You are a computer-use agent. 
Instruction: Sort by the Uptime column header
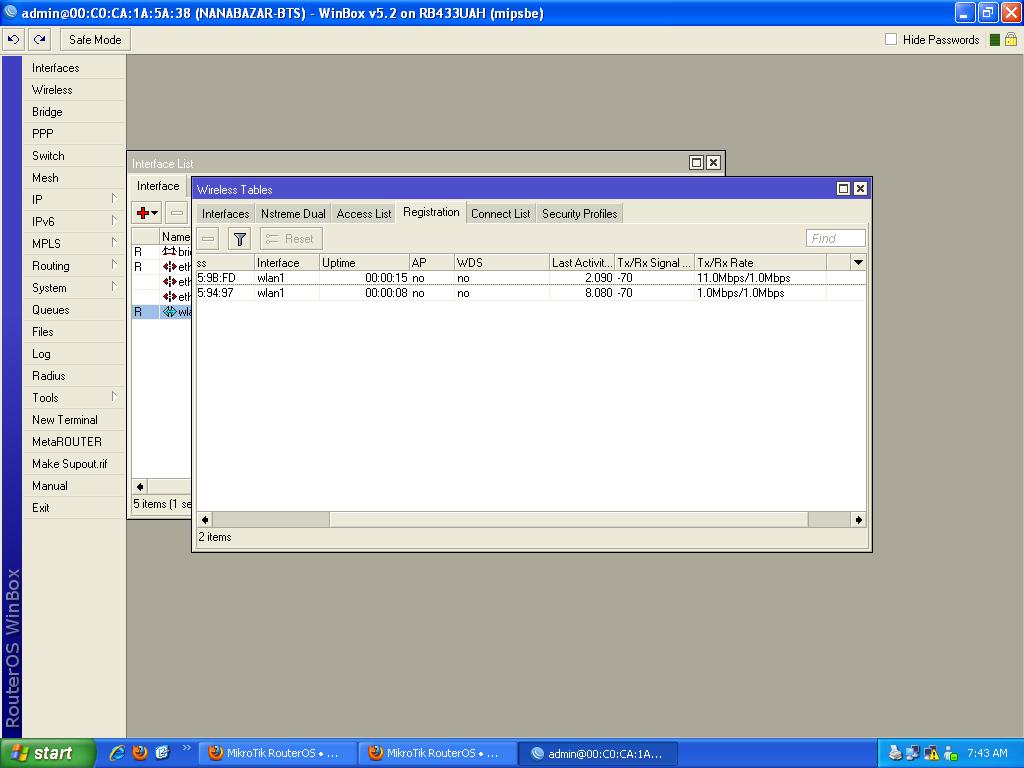click(x=364, y=263)
